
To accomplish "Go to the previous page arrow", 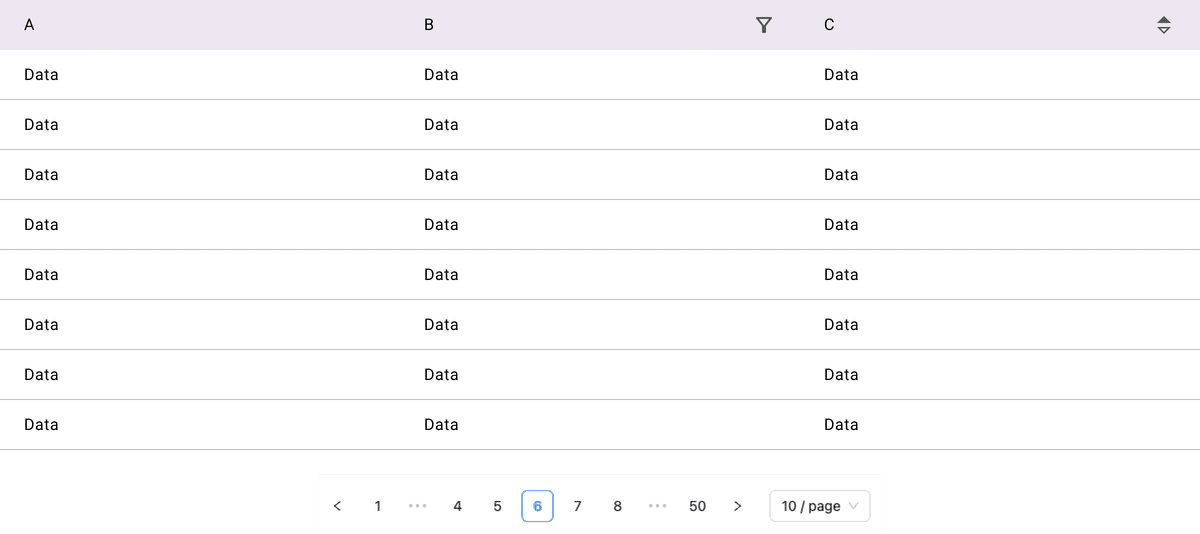I will (x=337, y=506).
